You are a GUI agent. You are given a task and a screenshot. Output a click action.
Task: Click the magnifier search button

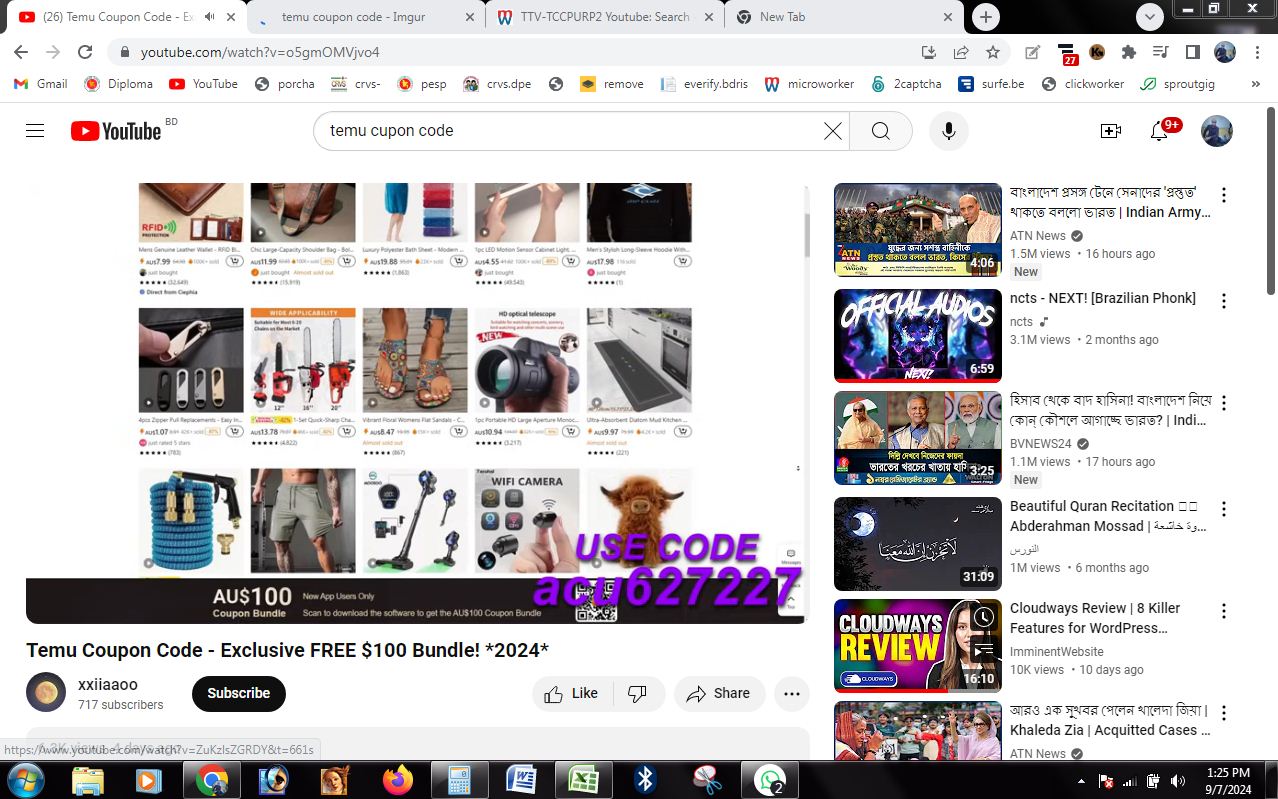881,131
